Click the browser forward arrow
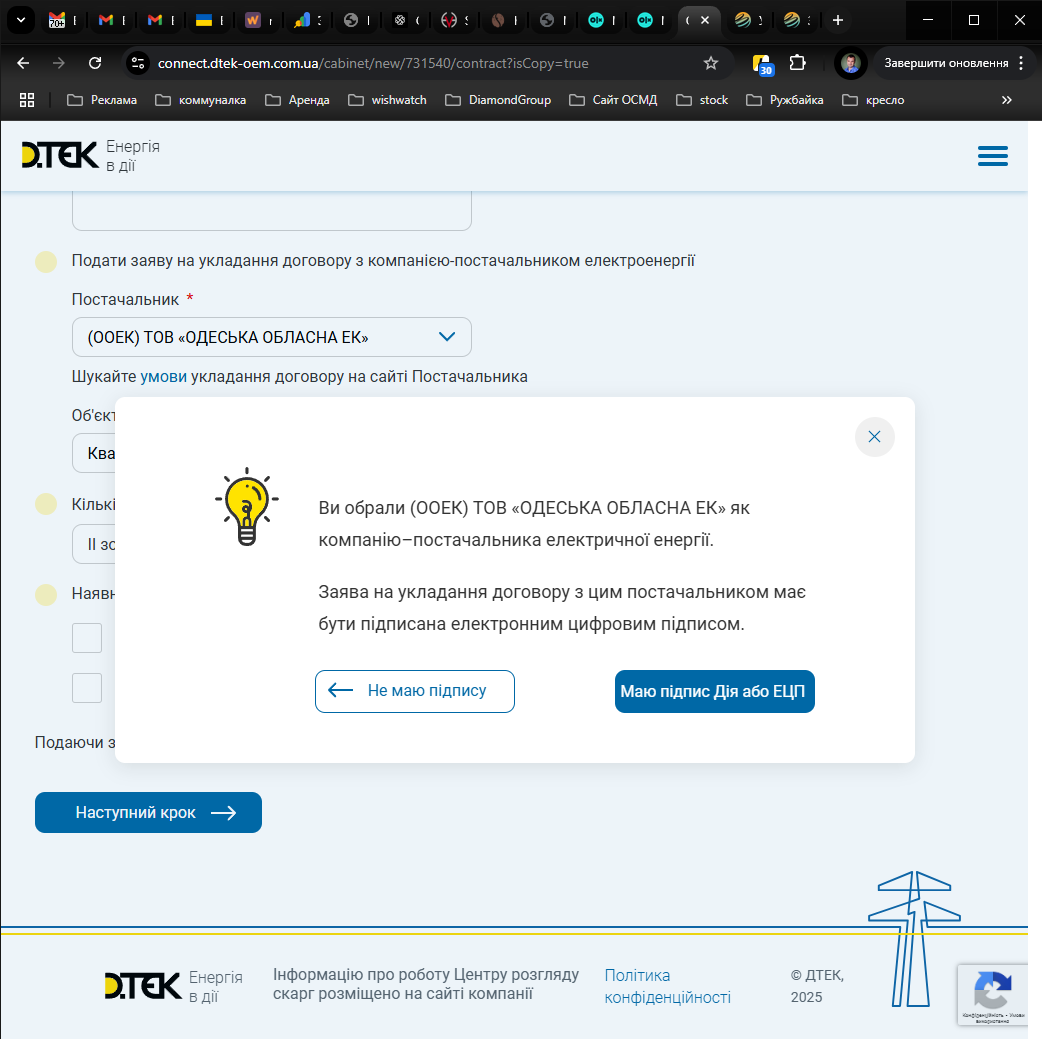The image size is (1042, 1039). (59, 63)
